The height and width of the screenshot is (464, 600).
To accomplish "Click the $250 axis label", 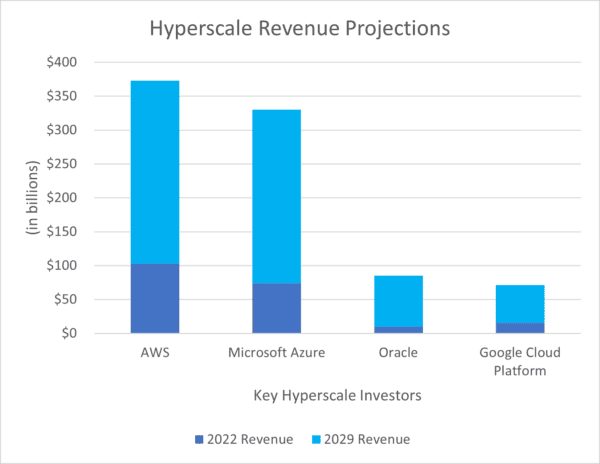I will (x=62, y=164).
